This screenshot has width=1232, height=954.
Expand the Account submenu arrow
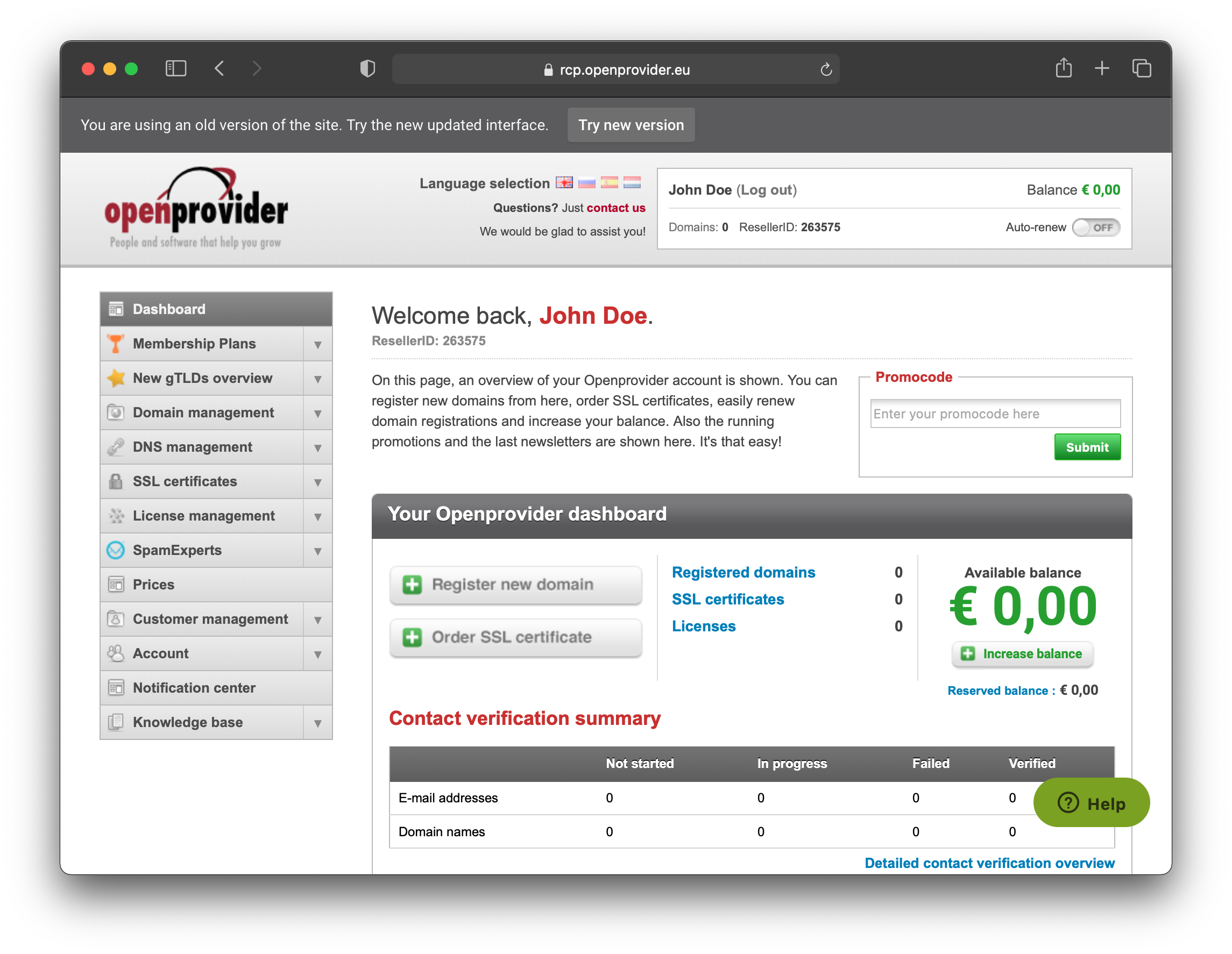317,654
